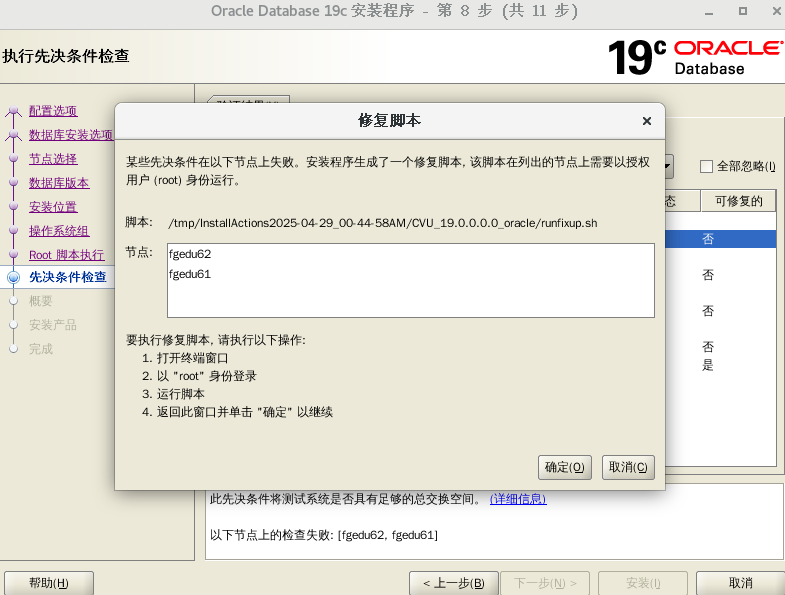Select the current 先决条件检查 step

click(x=68, y=277)
